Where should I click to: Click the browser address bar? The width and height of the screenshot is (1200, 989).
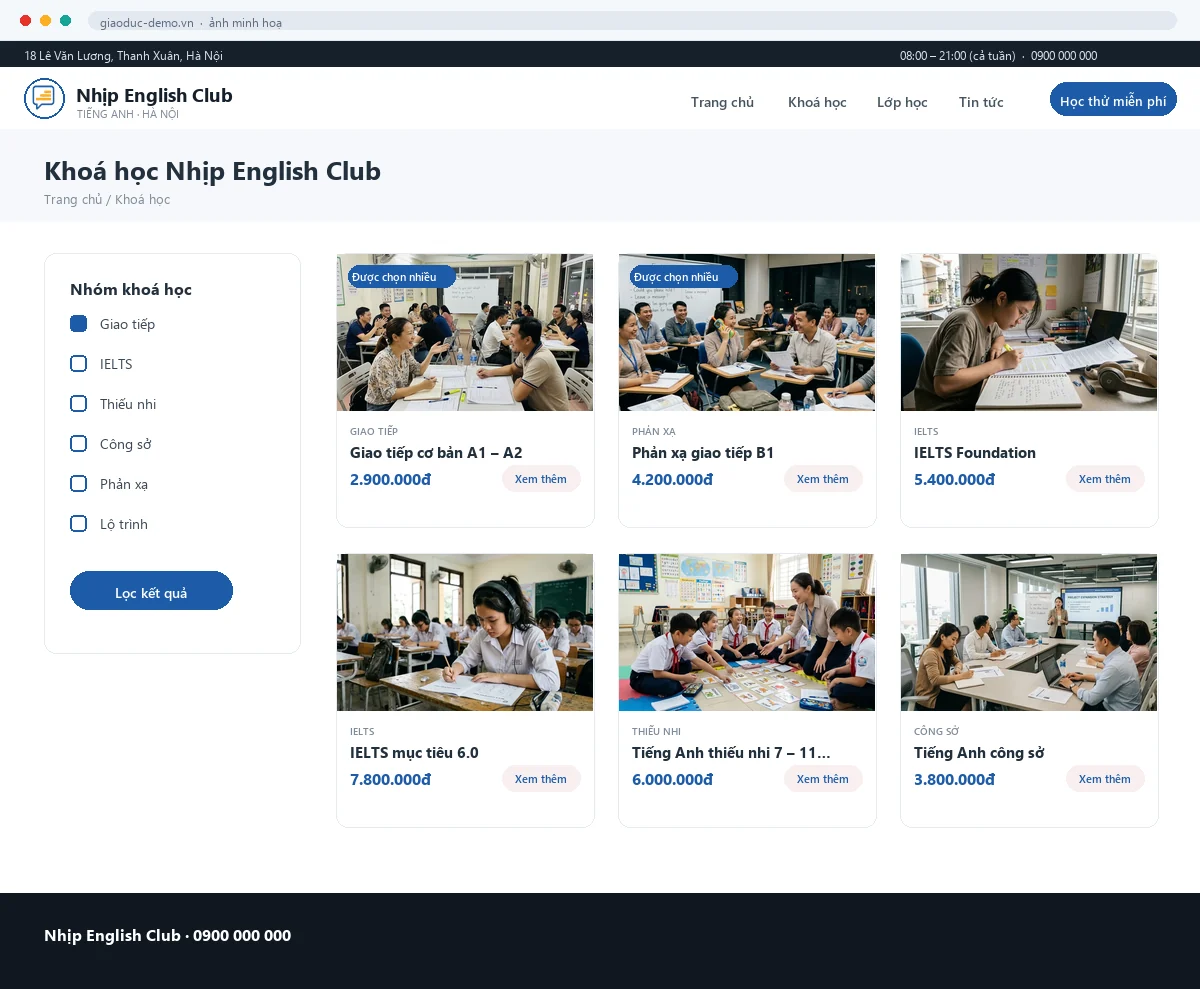tap(632, 21)
